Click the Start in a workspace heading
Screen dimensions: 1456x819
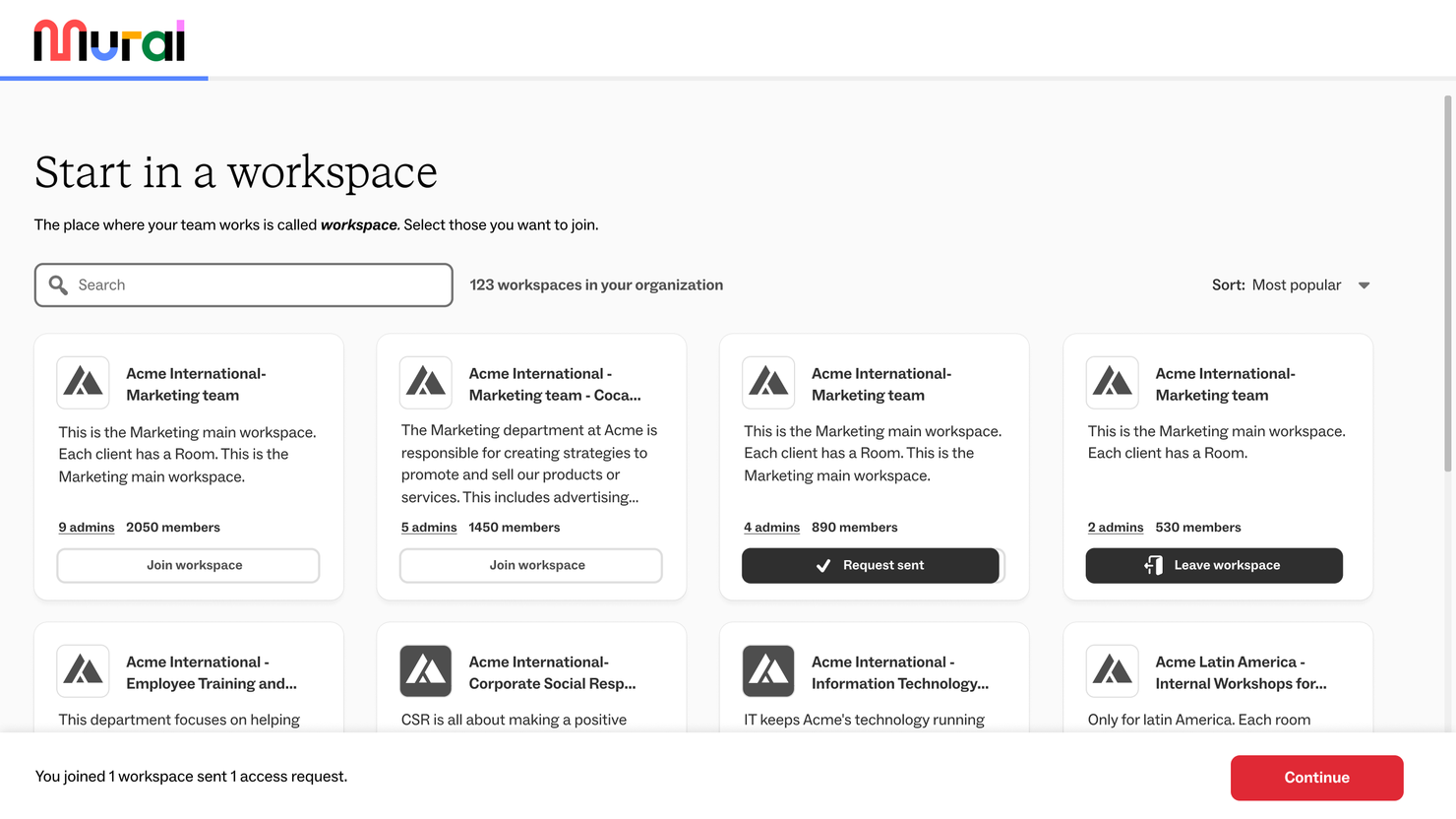[x=236, y=172]
